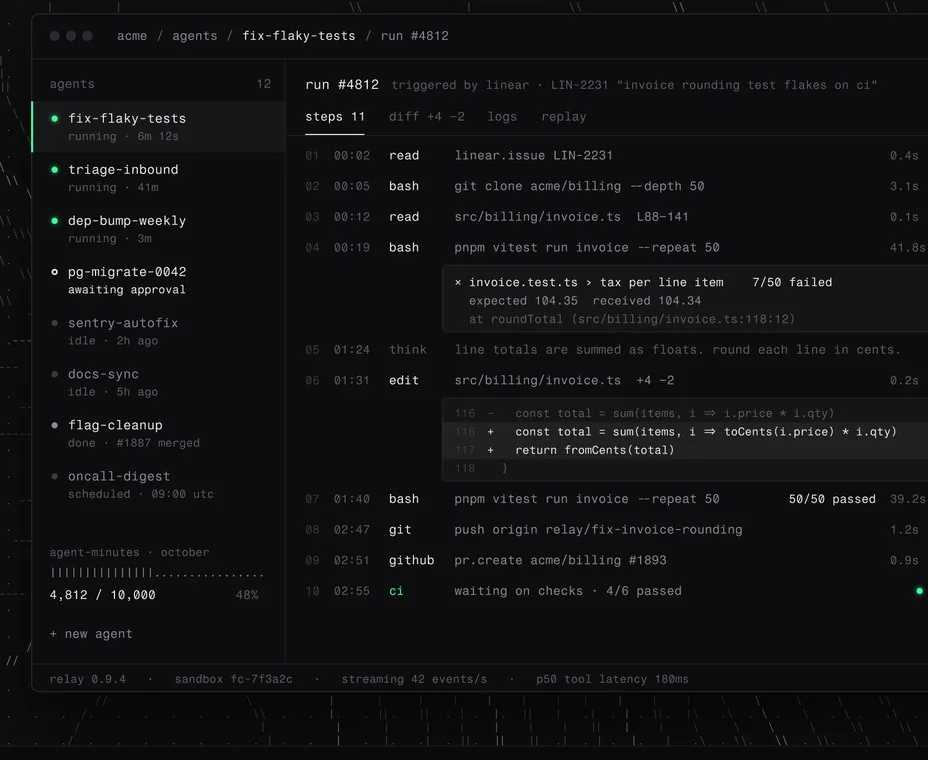Screen dimensions: 928x760
Task: Click sandbox fc-7f3a2c in status bar
Action: coord(234,679)
